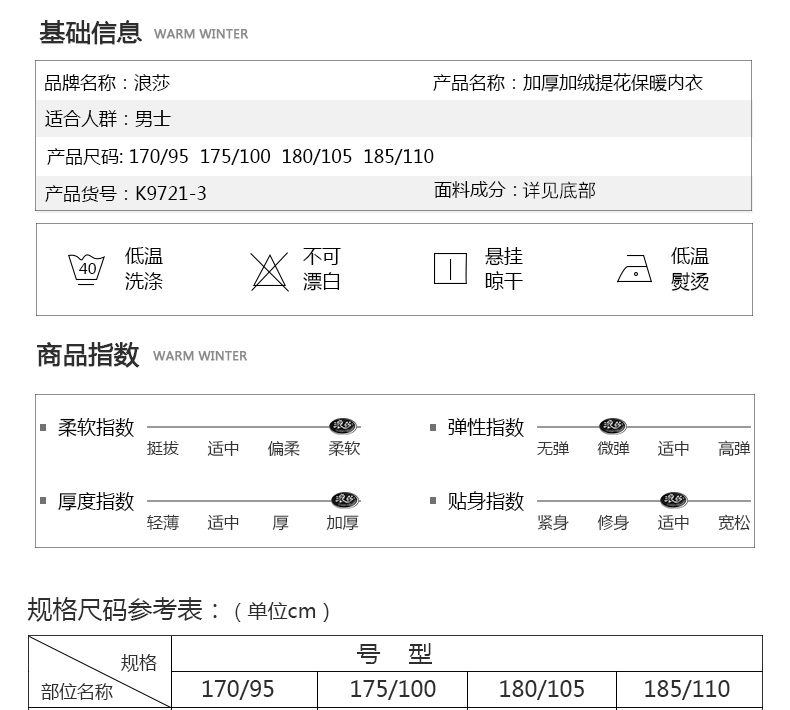Click the 40-degree low-temperature wash icon
This screenshot has width=790, height=710.
point(87,269)
